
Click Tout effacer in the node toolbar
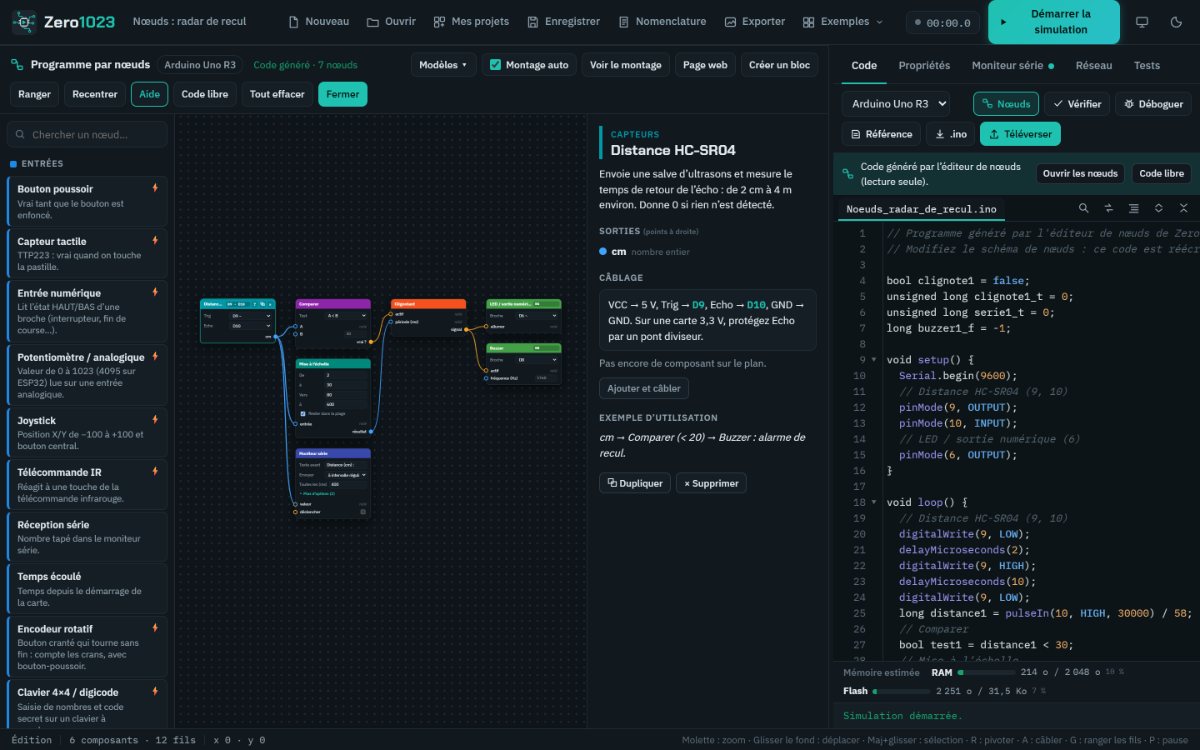[277, 94]
